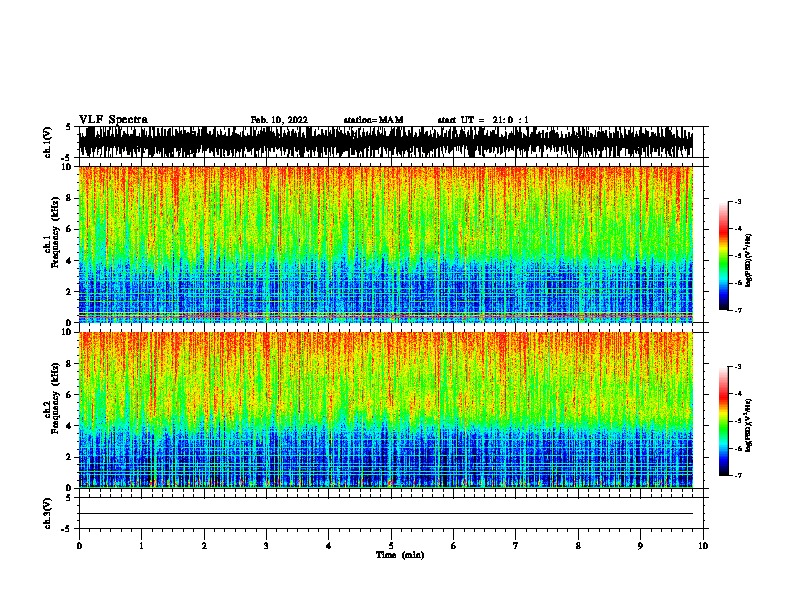
Task: Click time axis tick label '0'
Action: click(x=79, y=546)
